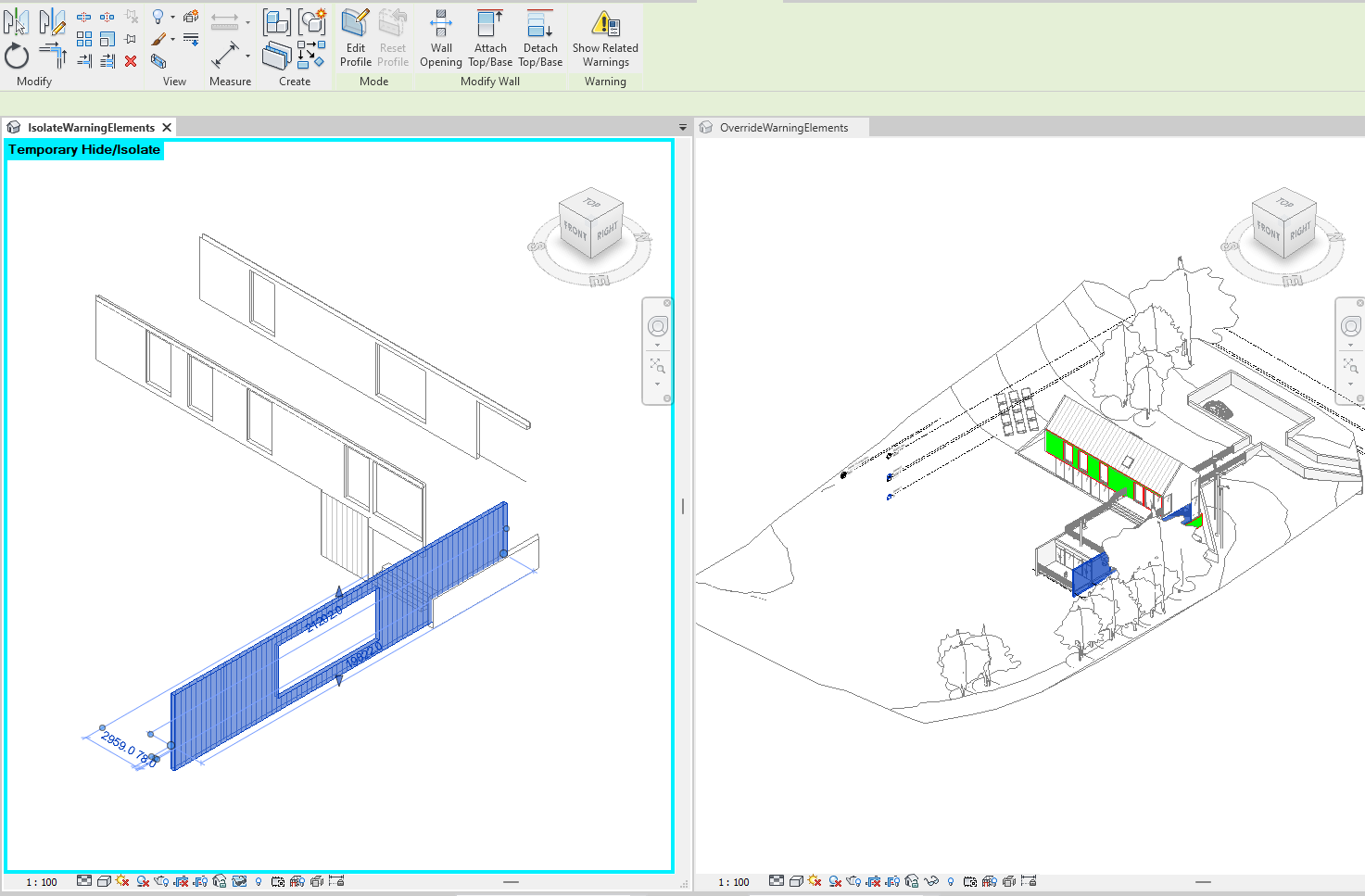Image resolution: width=1365 pixels, height=896 pixels.
Task: Click the Create Group icon
Action: 312,22
